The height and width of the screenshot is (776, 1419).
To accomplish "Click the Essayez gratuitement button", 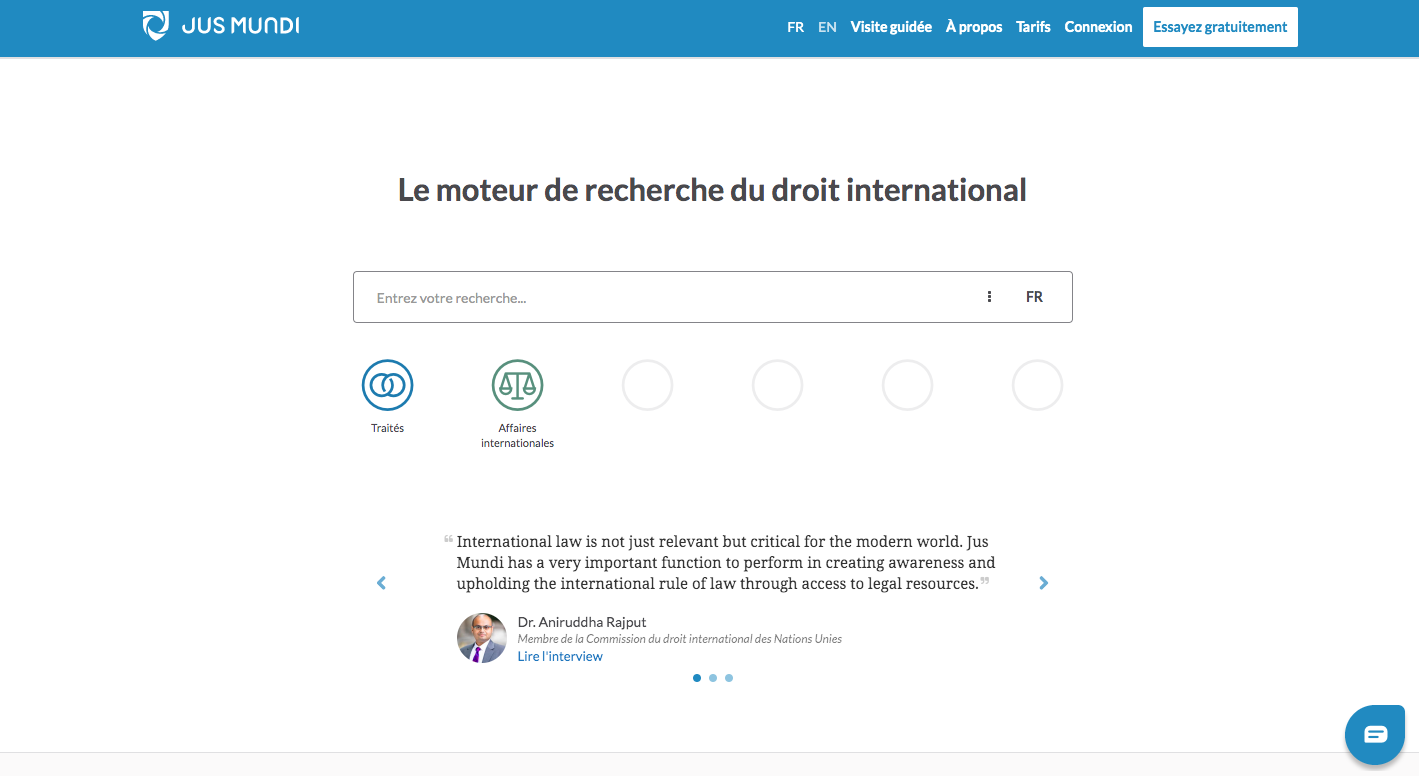I will tap(1220, 27).
